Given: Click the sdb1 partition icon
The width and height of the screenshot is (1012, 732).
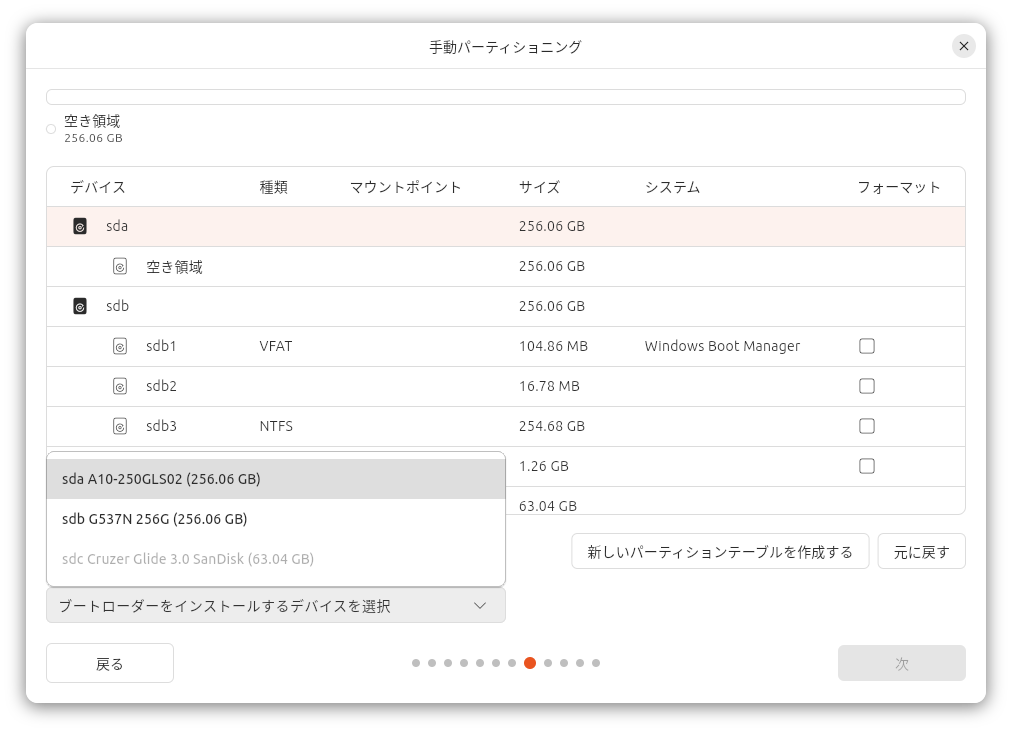Looking at the screenshot, I should [120, 346].
